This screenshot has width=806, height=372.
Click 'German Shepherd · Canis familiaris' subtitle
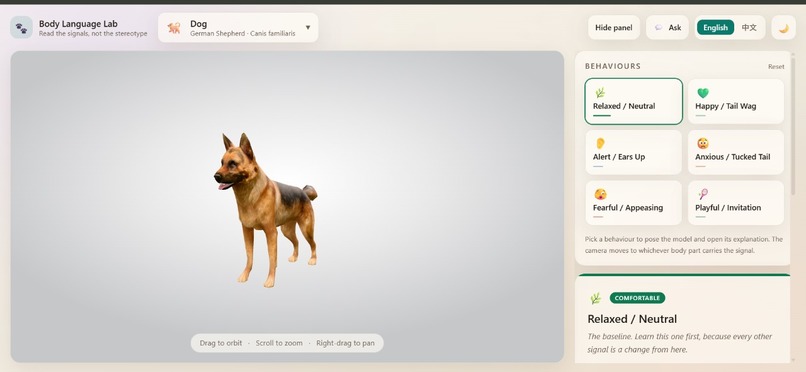click(243, 33)
